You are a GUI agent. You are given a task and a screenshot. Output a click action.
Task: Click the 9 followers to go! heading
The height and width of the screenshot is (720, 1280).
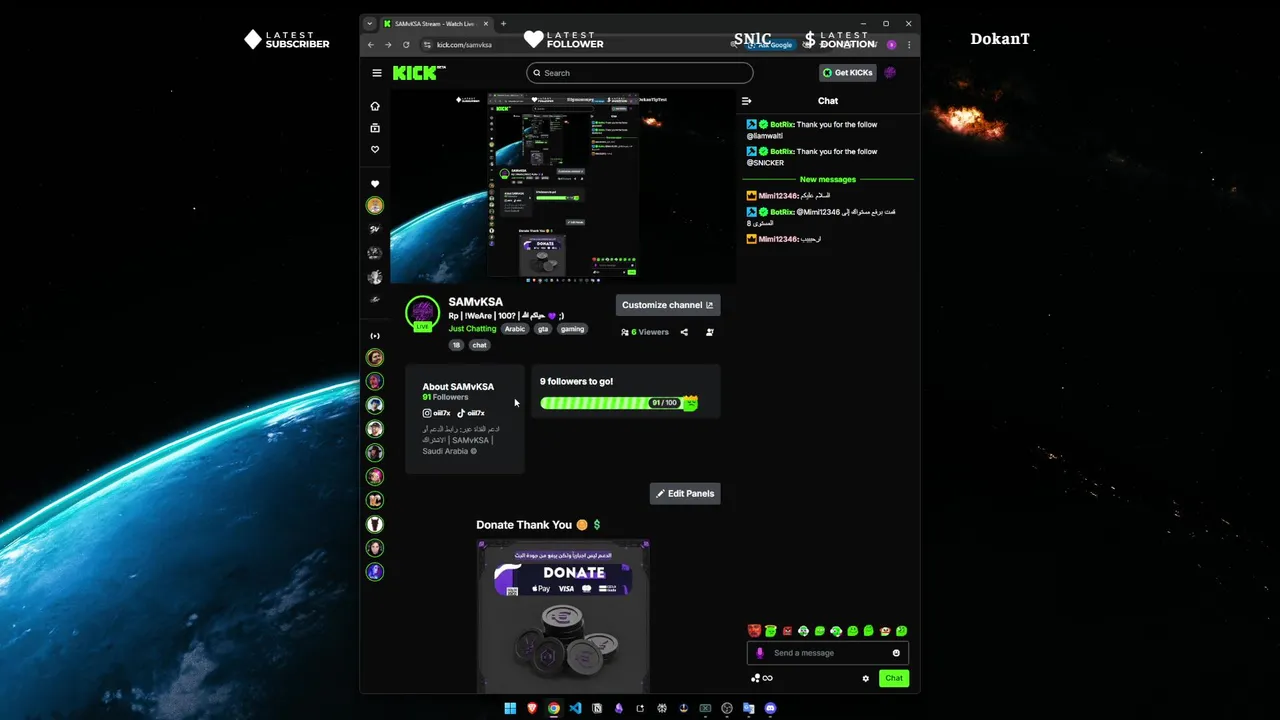click(x=577, y=381)
